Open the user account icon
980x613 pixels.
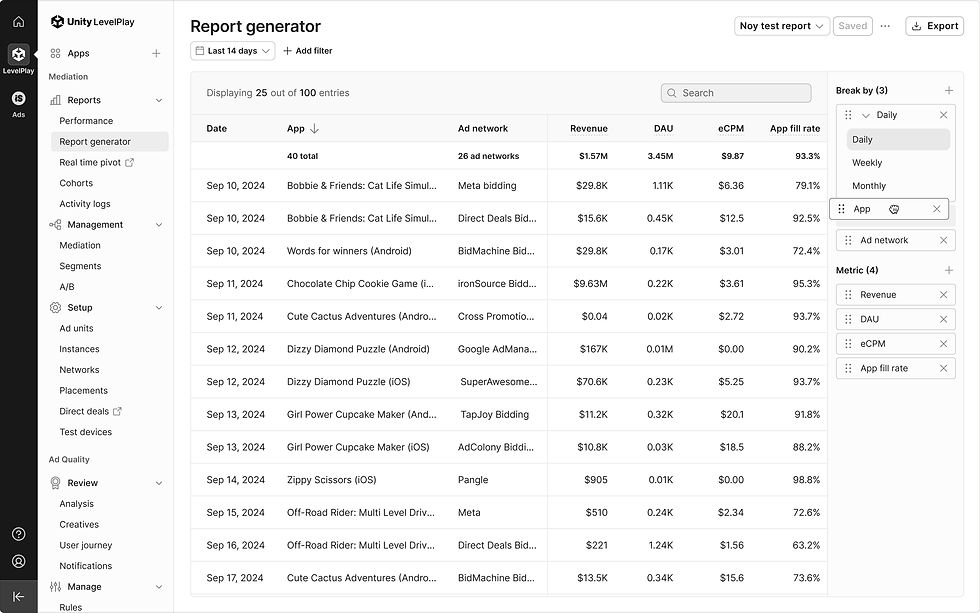point(19,561)
